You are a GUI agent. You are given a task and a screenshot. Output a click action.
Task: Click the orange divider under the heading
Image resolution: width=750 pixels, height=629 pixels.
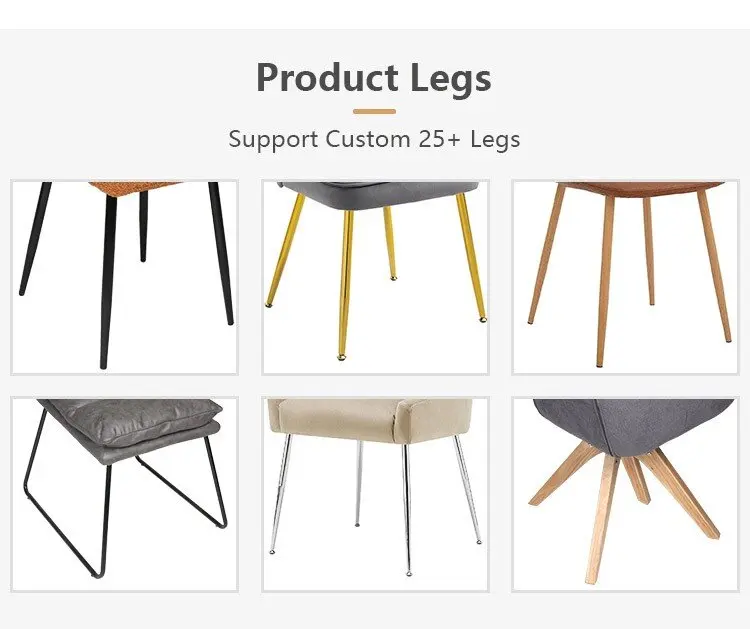click(375, 111)
